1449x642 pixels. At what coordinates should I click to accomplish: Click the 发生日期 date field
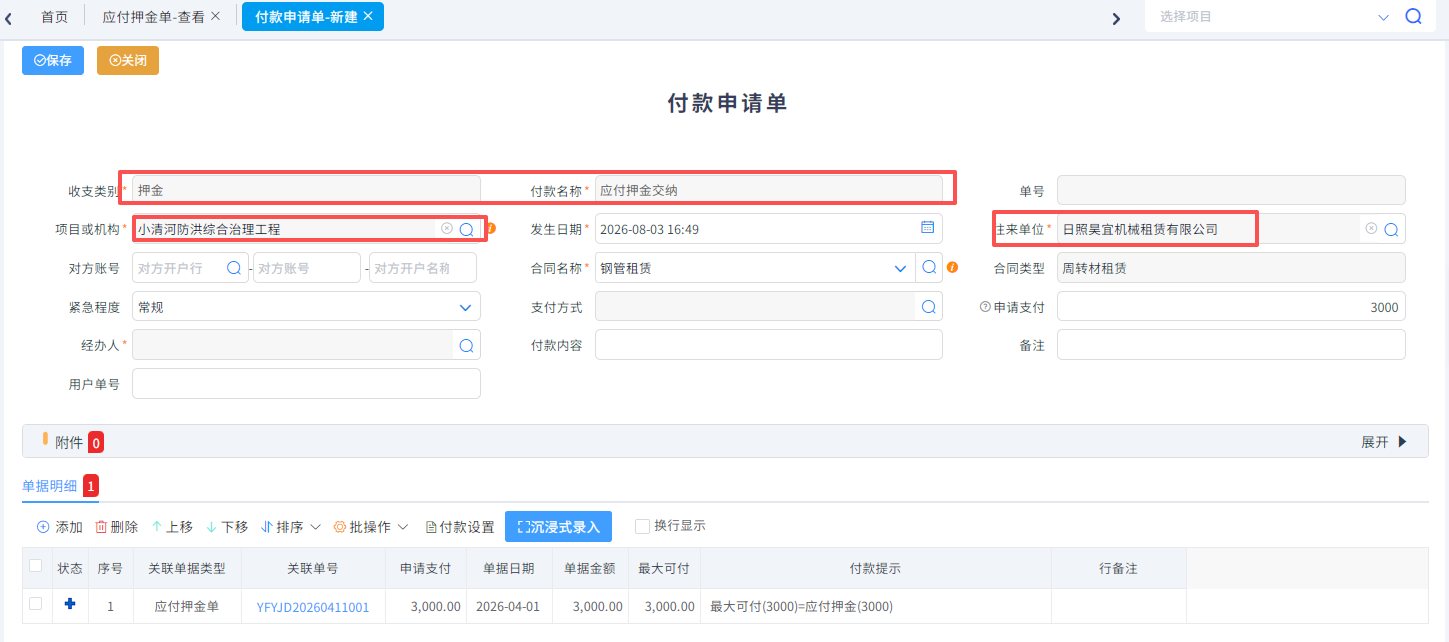769,229
